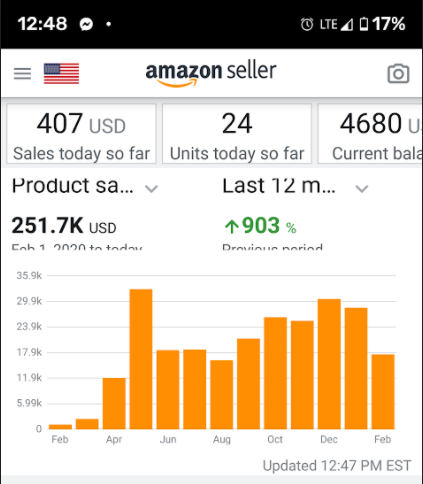423x484 pixels.
Task: Open the Current balance card
Action: click(x=370, y=134)
